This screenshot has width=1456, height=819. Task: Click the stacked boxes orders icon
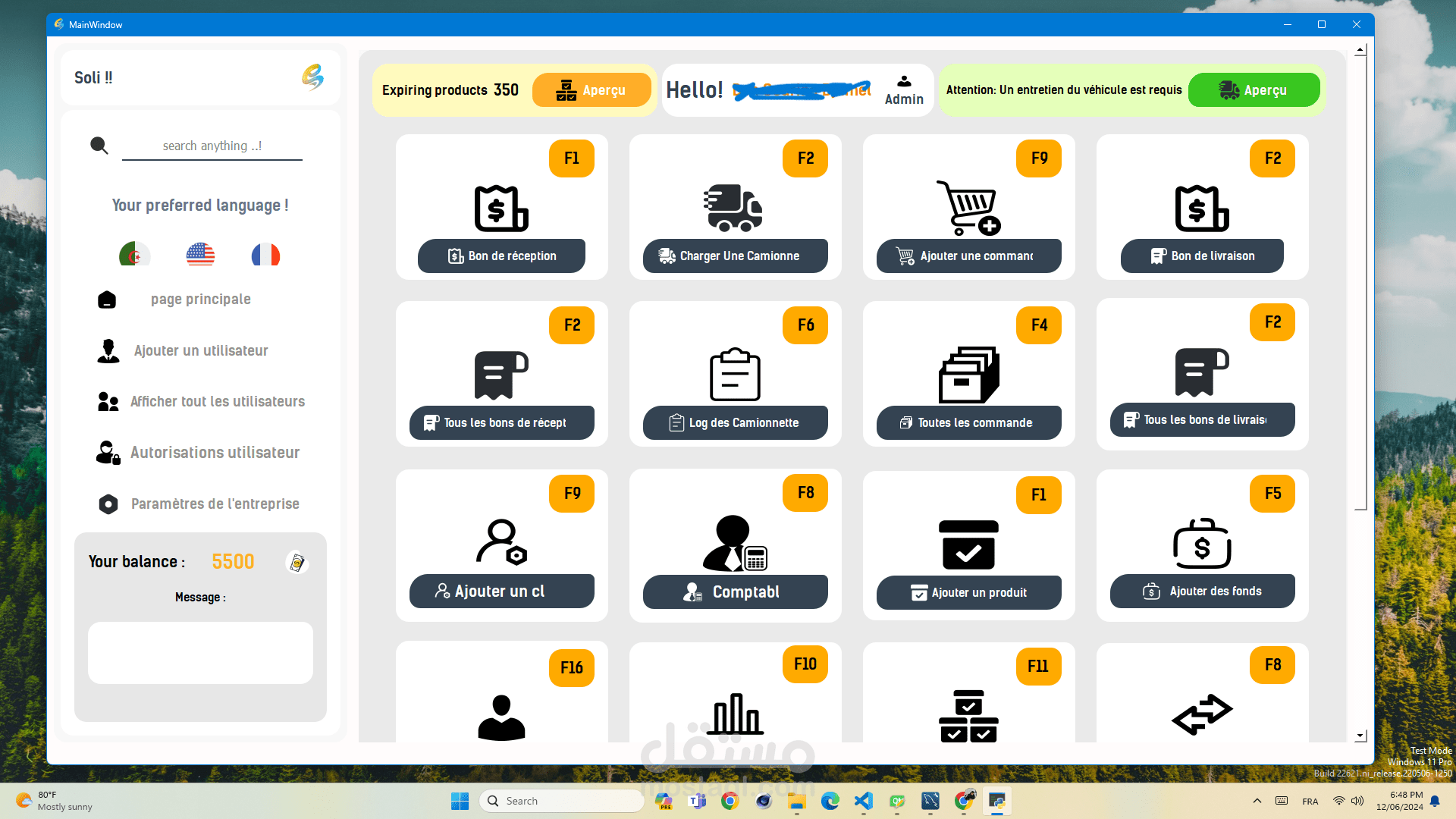pyautogui.click(x=968, y=375)
